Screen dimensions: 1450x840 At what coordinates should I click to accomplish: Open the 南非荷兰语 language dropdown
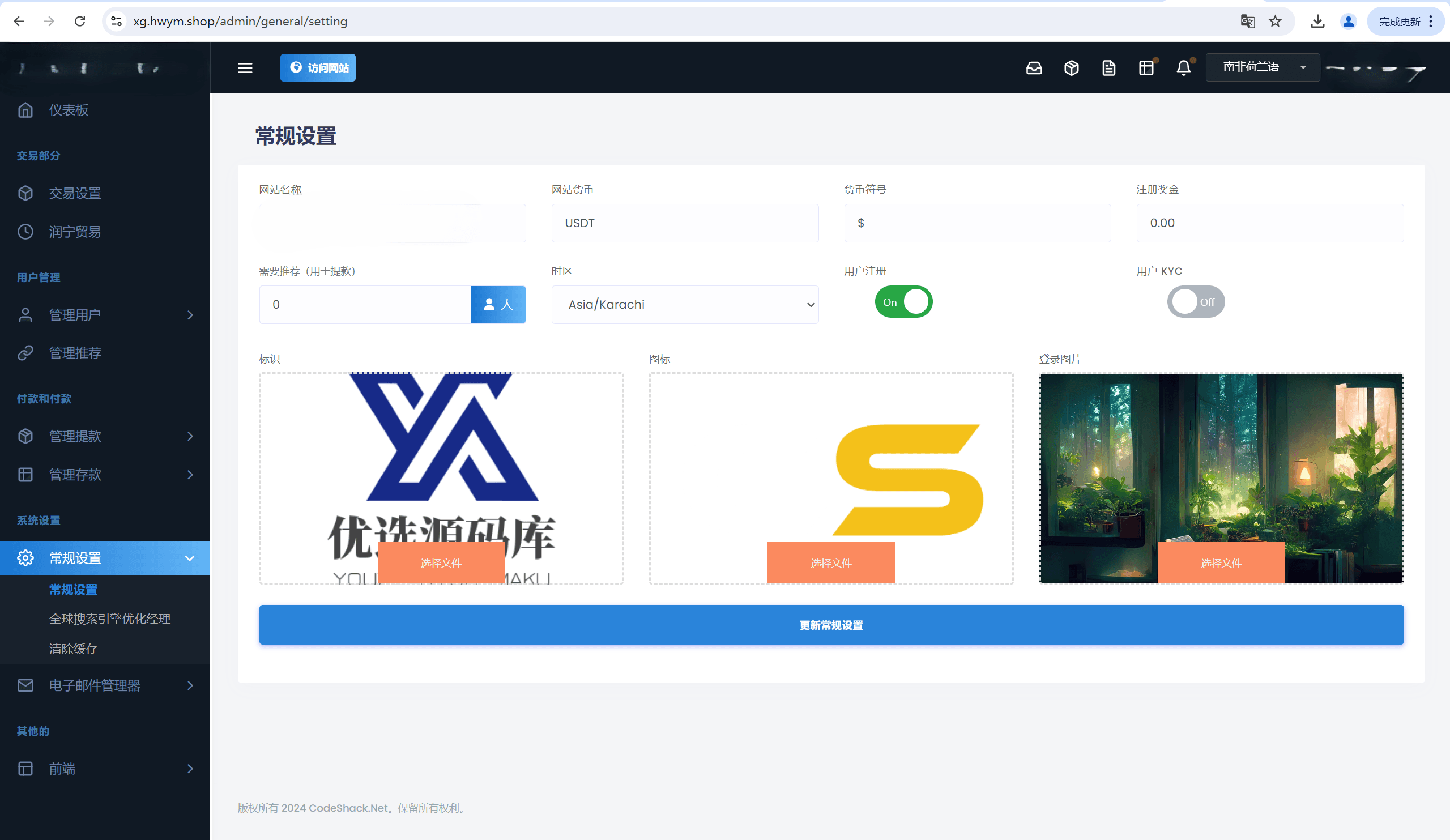tap(1262, 67)
